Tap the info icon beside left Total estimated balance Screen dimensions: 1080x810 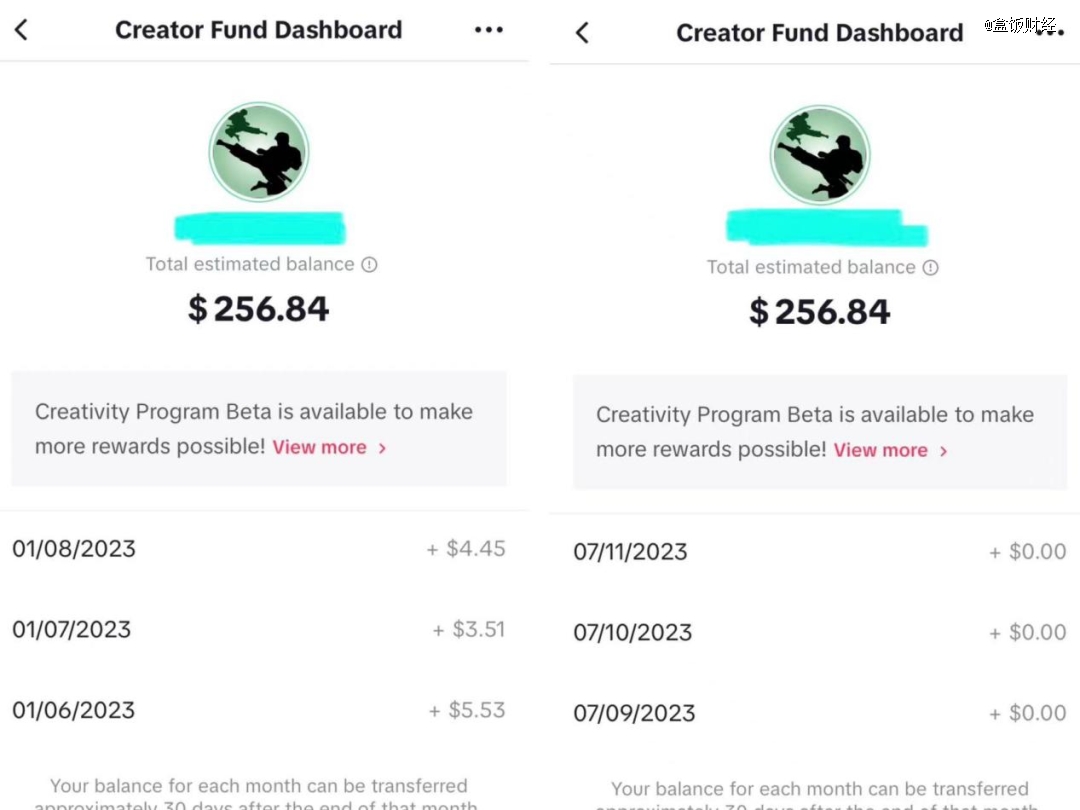[x=369, y=264]
